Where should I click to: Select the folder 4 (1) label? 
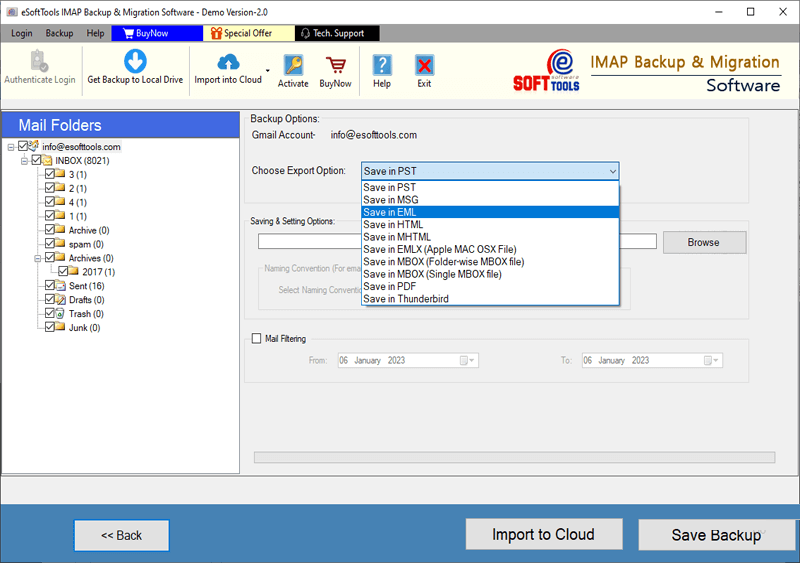tap(78, 202)
